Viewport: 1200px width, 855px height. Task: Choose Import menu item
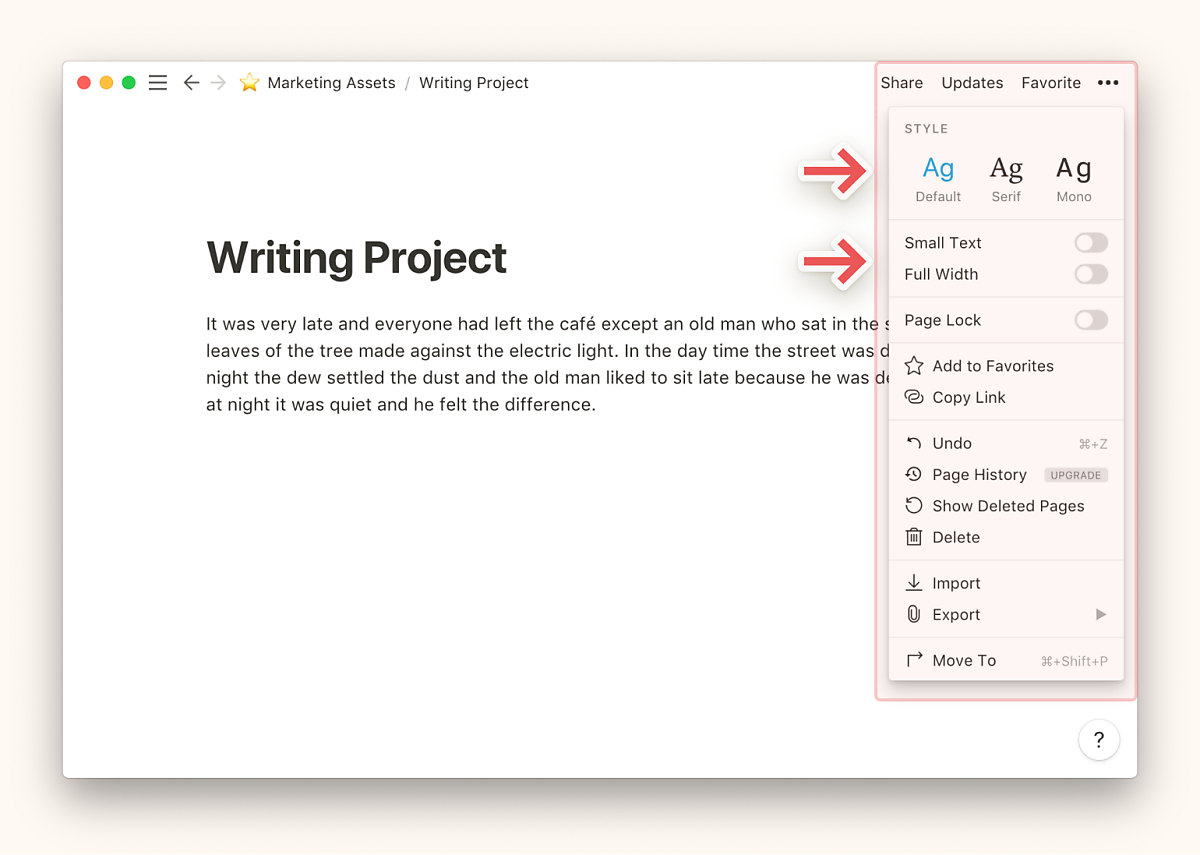[x=1006, y=583]
